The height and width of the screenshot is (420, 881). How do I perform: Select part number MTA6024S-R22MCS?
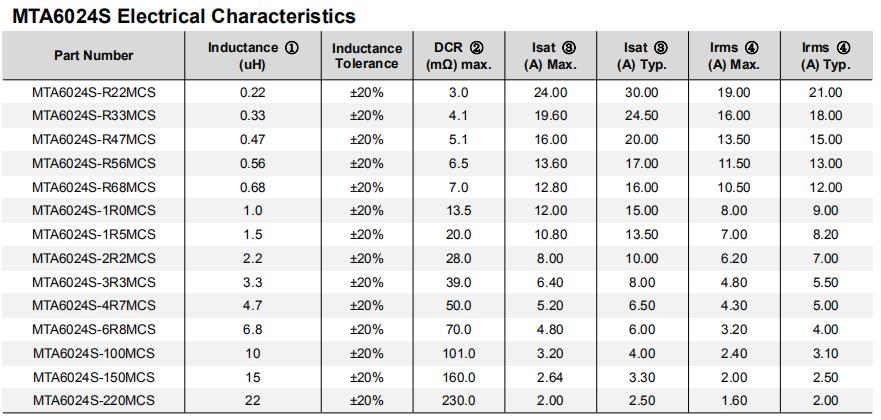94,92
